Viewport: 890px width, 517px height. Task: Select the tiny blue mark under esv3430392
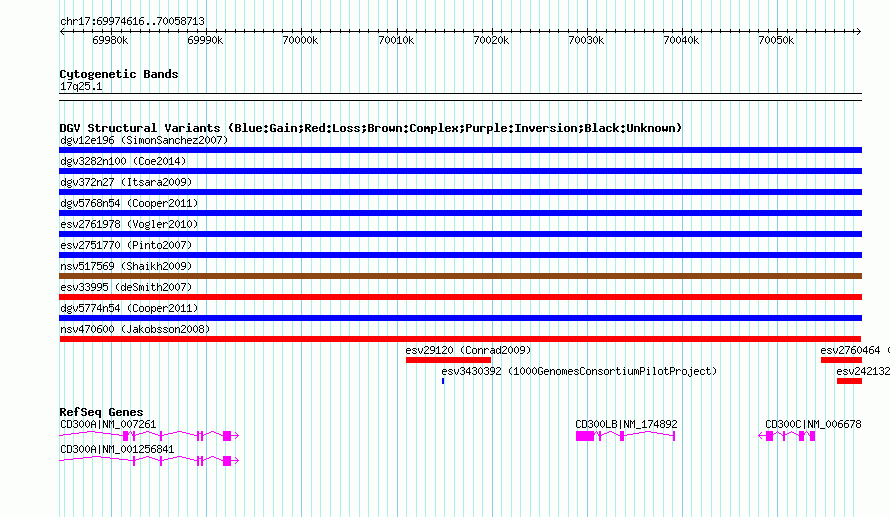click(x=443, y=381)
